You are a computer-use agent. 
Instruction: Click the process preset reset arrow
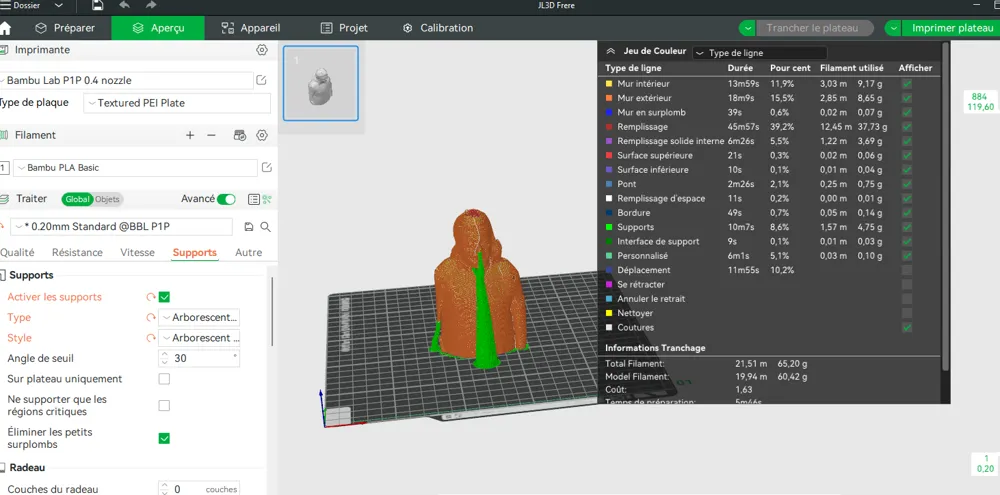pyautogui.click(x=2, y=226)
